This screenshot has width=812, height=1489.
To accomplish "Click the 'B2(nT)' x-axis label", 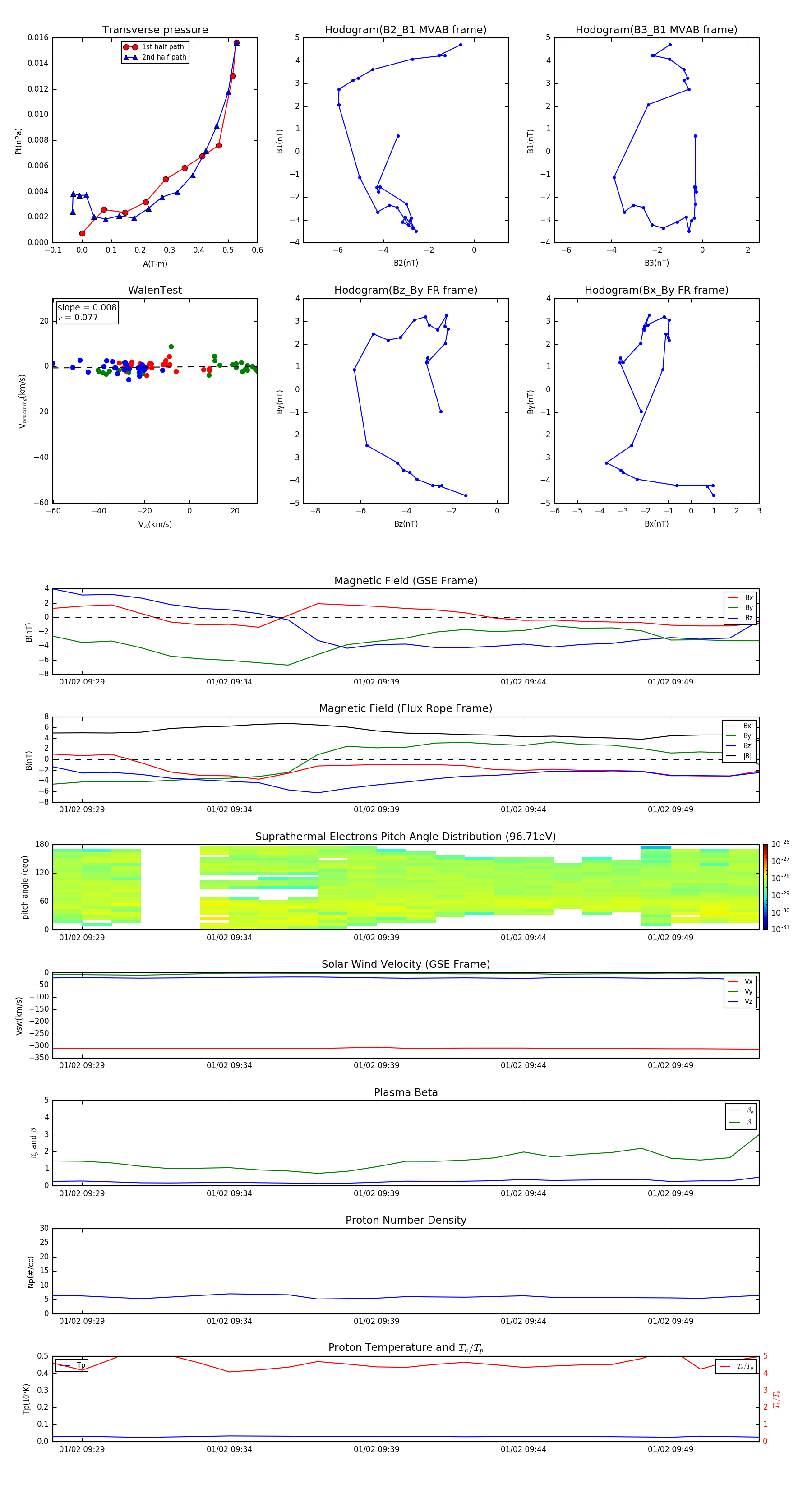I will coord(406,263).
